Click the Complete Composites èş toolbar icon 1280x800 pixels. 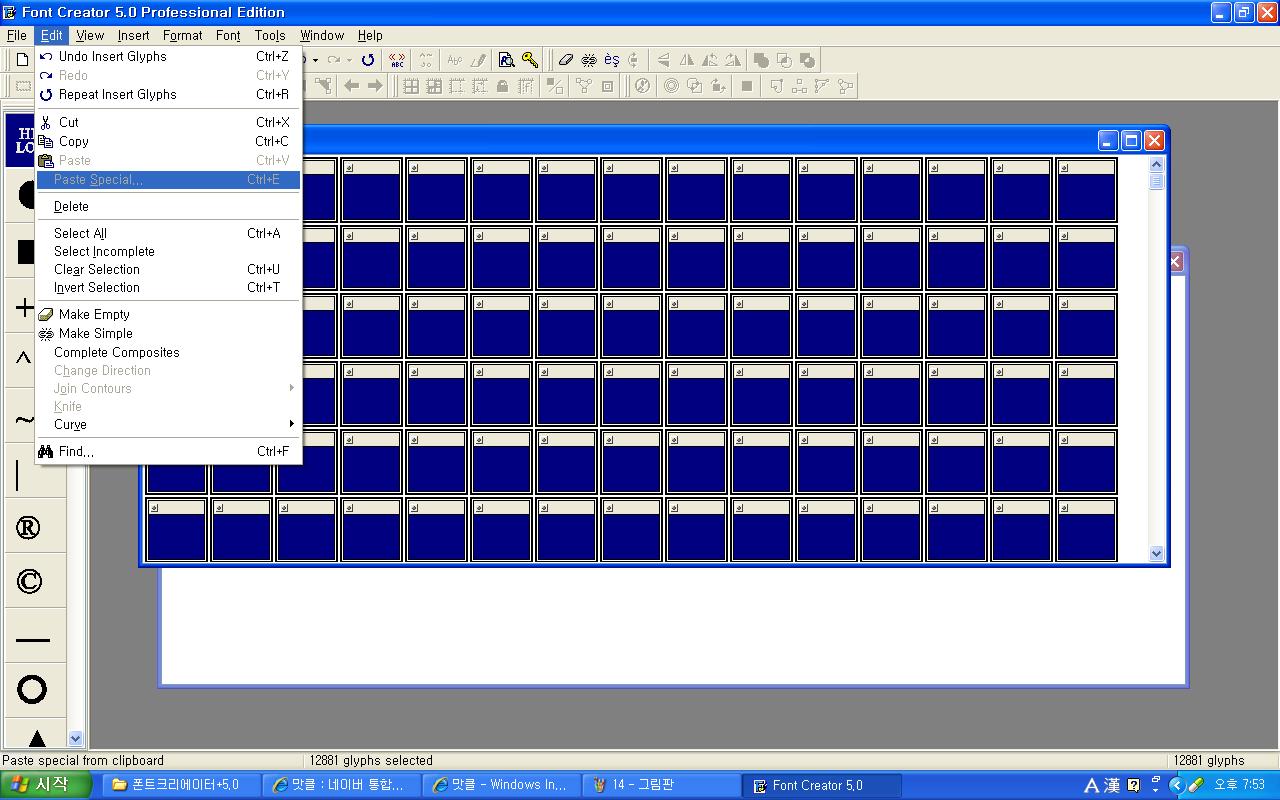(612, 60)
